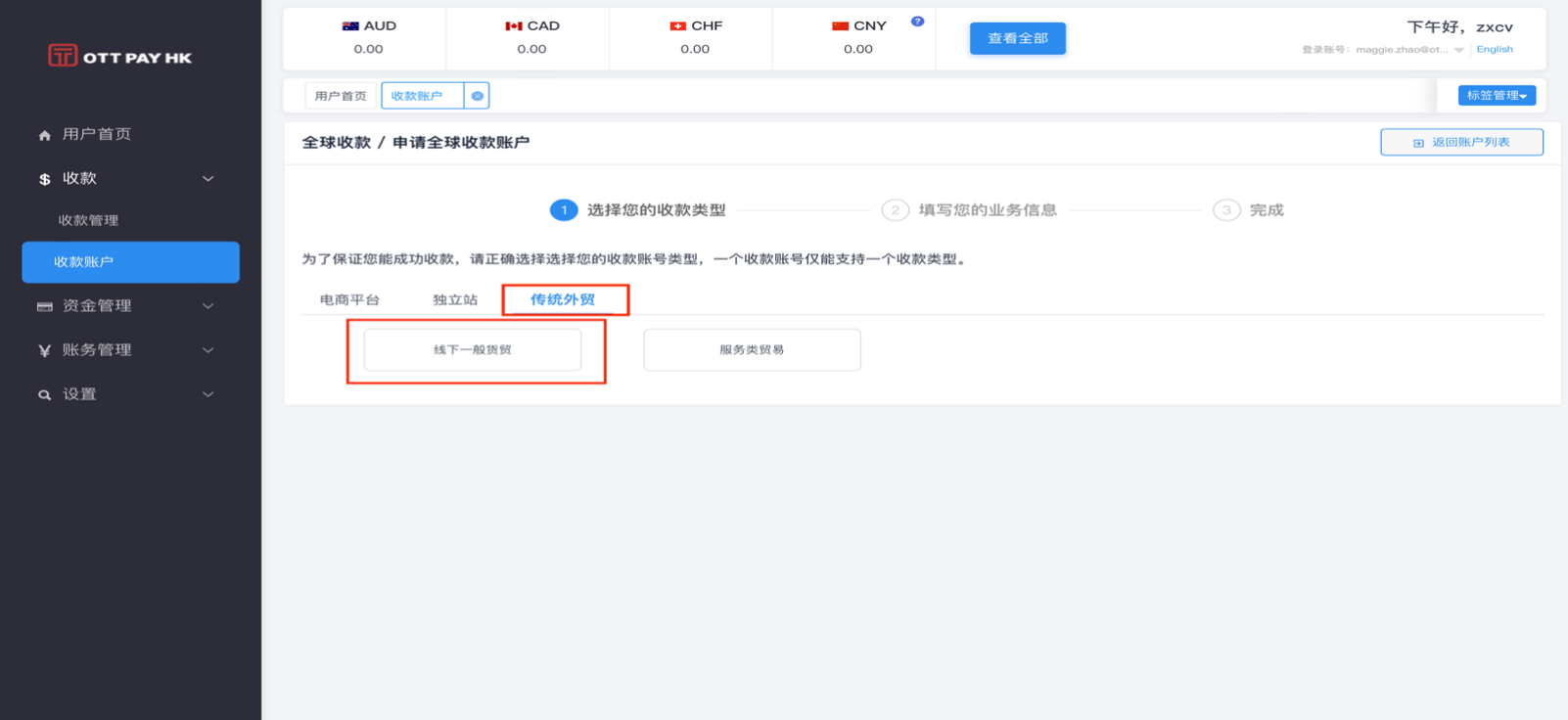Image resolution: width=1568 pixels, height=720 pixels.
Task: Click the yen icon beside 账务管理
Action: 44,350
